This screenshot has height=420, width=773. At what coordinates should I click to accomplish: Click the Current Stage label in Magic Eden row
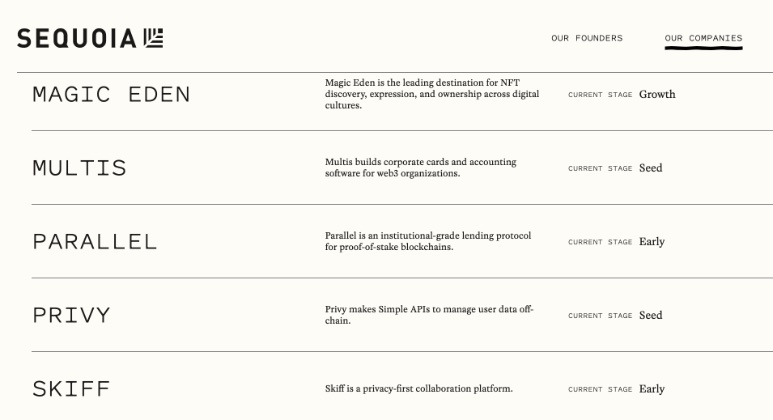point(600,95)
